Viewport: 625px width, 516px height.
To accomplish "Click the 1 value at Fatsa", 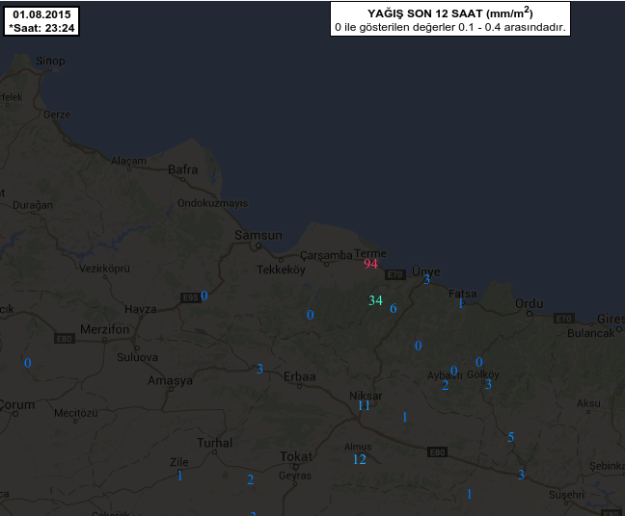I will tap(460, 304).
